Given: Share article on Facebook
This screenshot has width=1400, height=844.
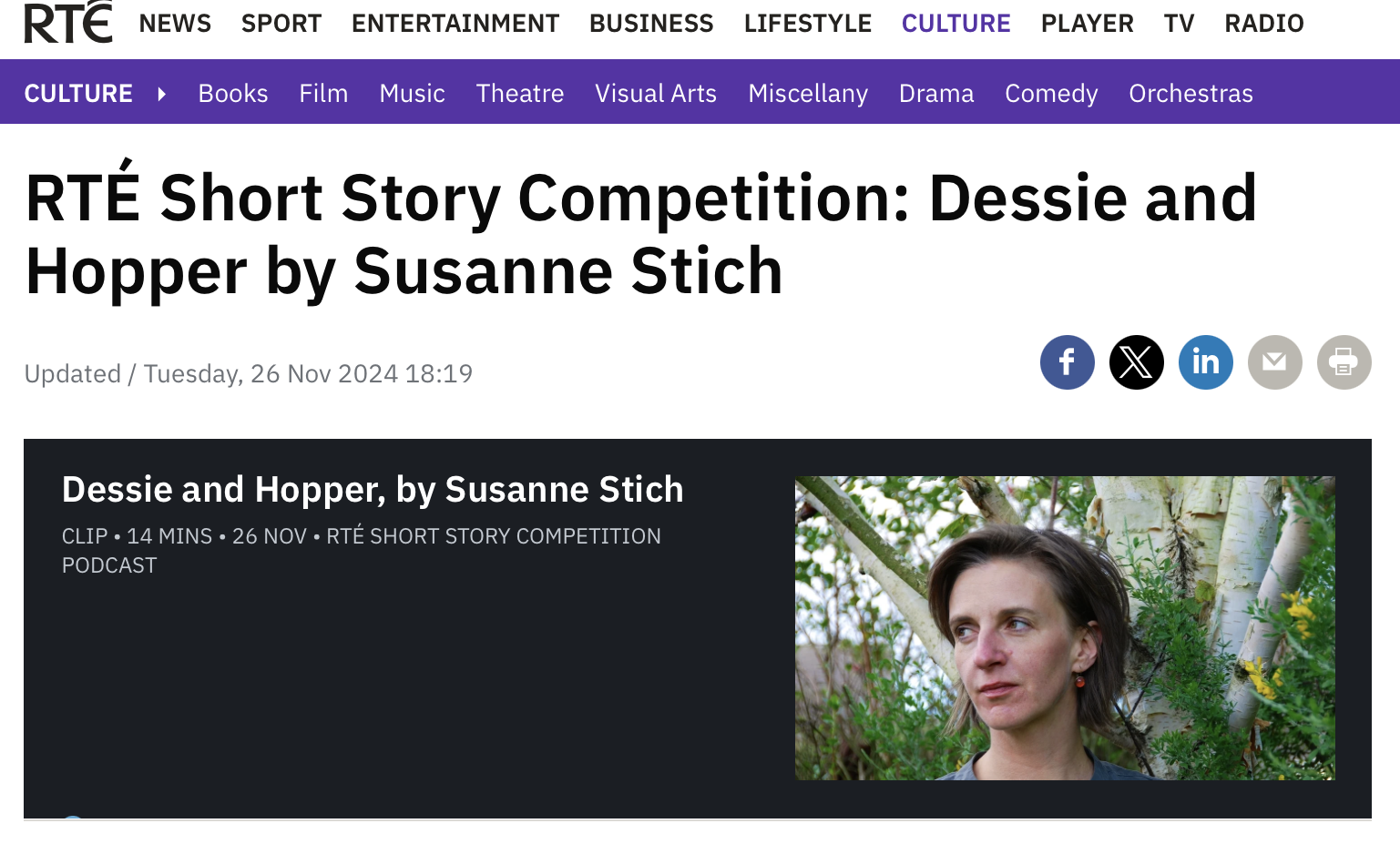Looking at the screenshot, I should point(1067,362).
